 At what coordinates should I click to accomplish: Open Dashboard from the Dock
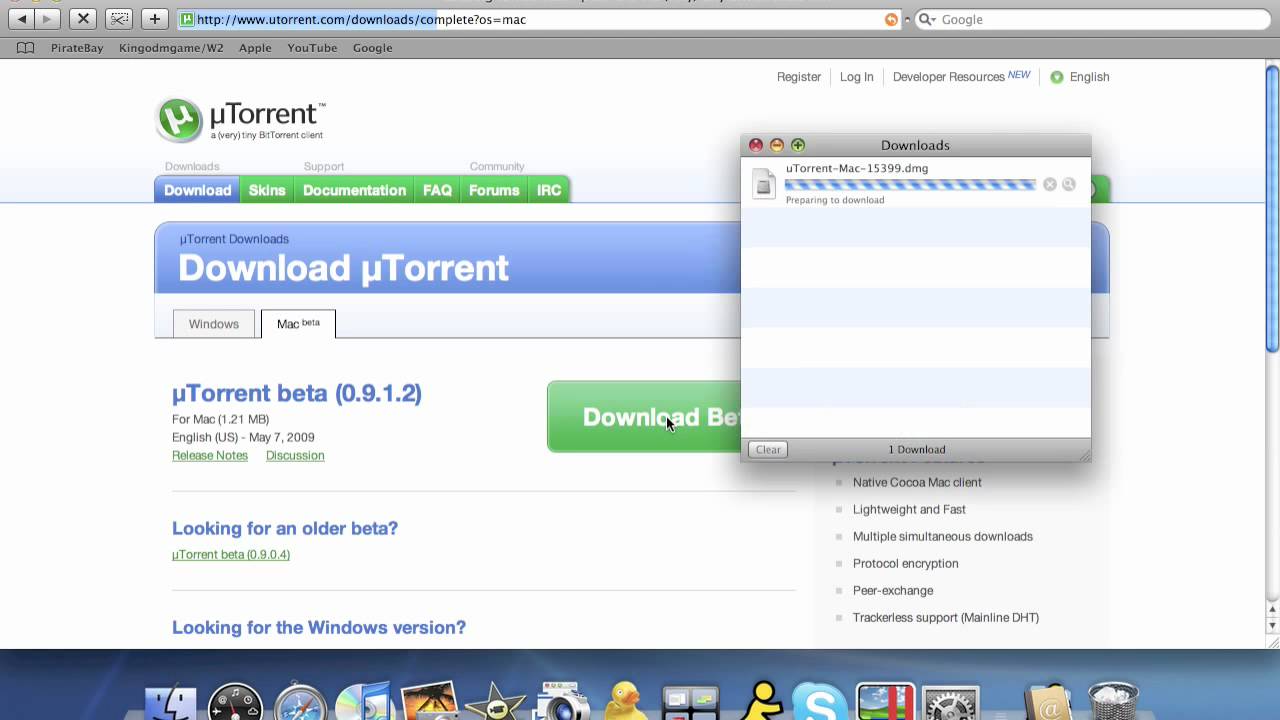[235, 702]
